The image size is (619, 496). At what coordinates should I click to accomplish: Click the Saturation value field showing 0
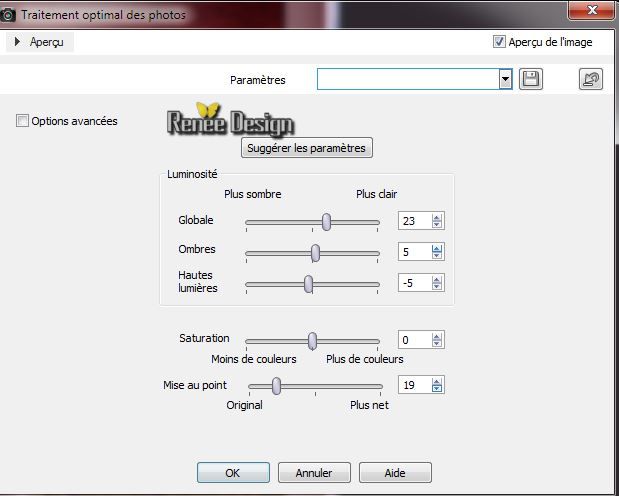[x=415, y=340]
